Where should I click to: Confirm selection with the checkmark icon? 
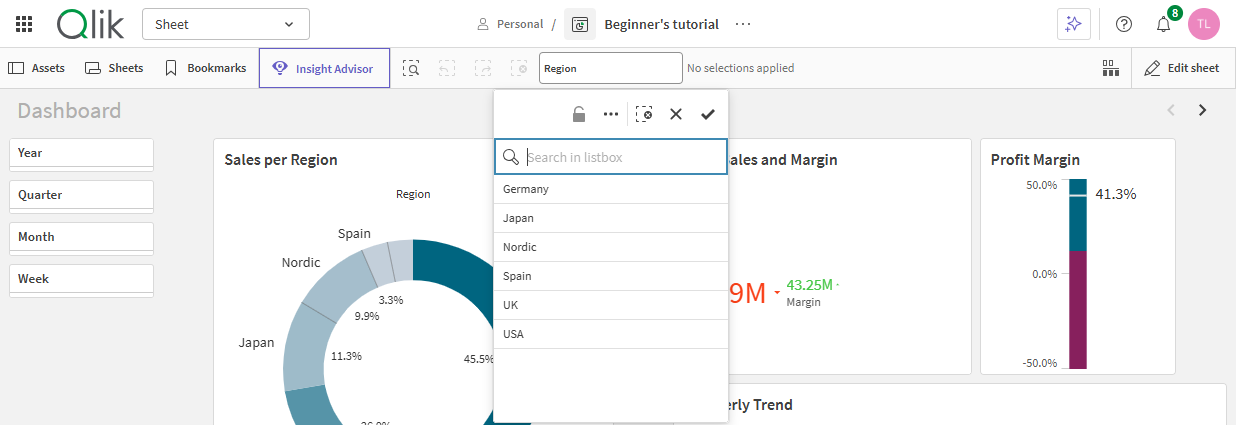pos(708,114)
